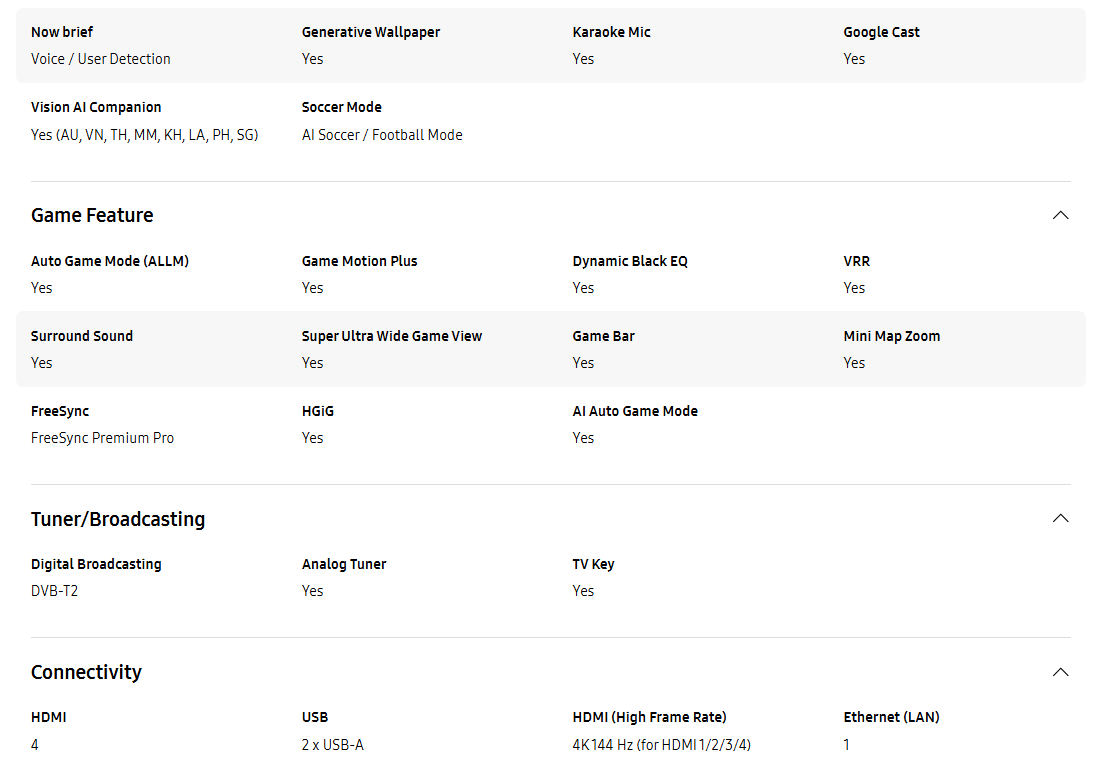Click the 'Digital Broadcasting' label
Screen dimensions: 1098x768
[96, 564]
